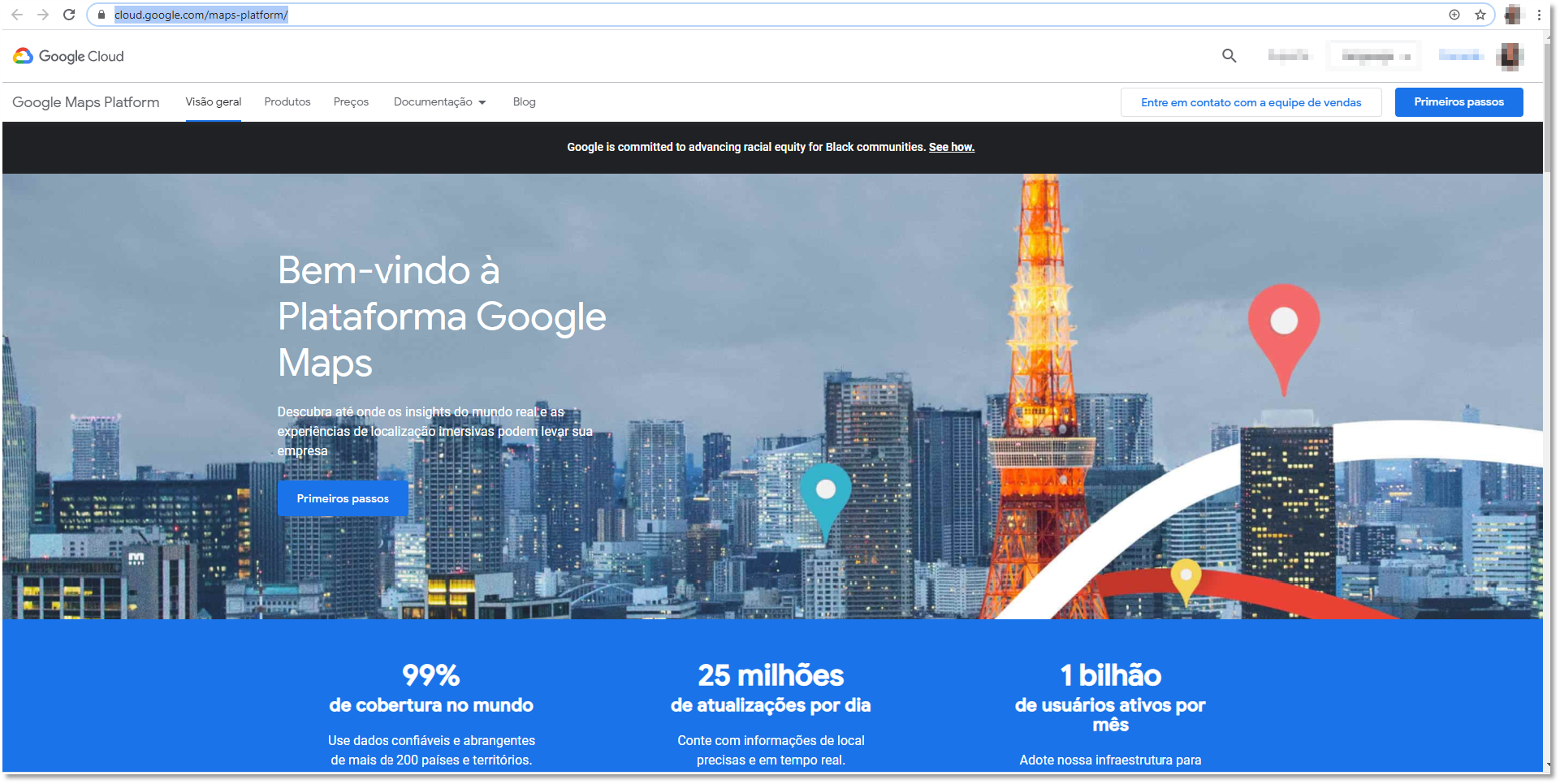
Task: Click Primeiros passos button in navigation bar
Action: click(x=1458, y=102)
